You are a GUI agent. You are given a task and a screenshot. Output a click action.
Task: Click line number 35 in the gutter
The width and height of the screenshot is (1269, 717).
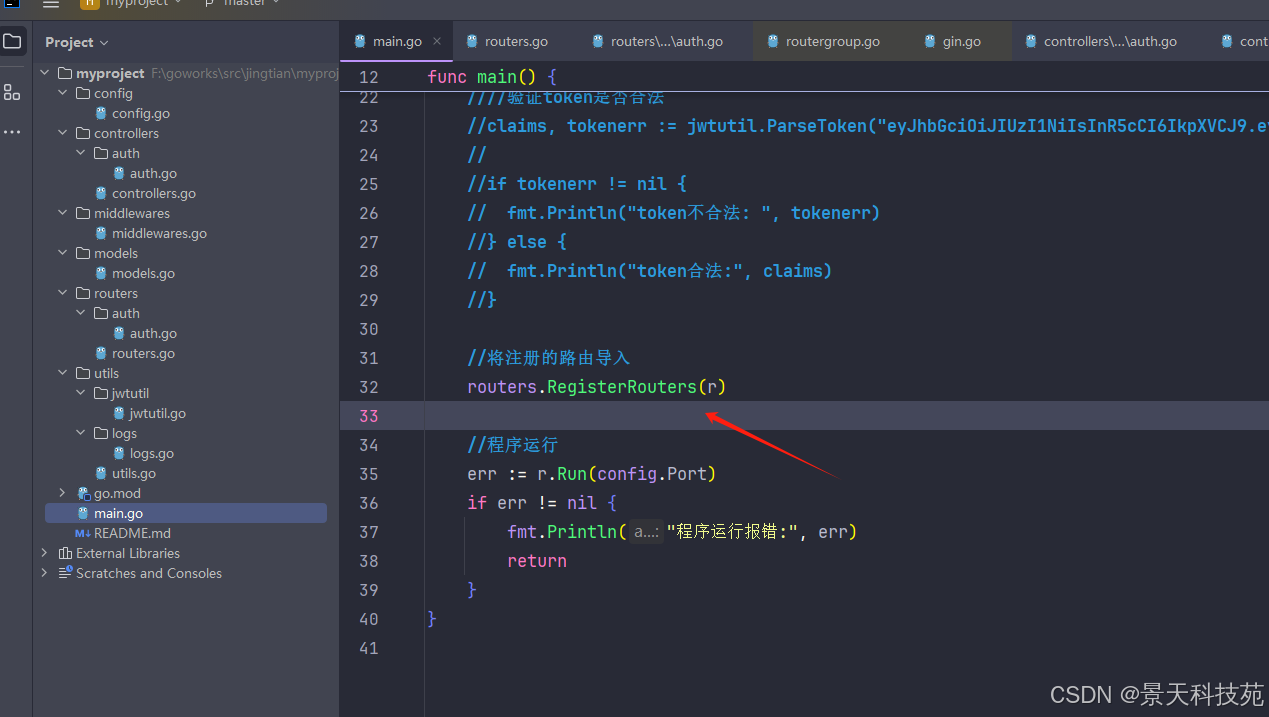[368, 474]
